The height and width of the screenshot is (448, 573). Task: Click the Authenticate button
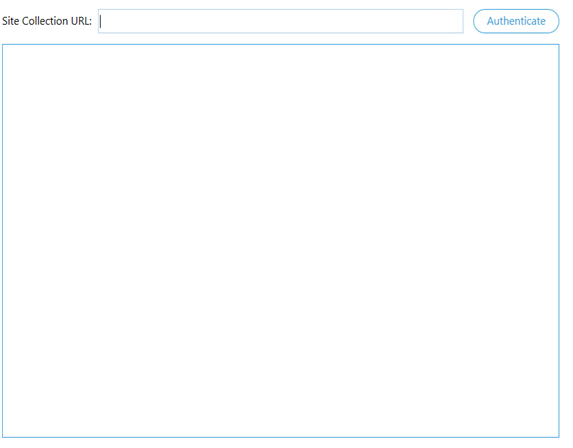coord(516,21)
